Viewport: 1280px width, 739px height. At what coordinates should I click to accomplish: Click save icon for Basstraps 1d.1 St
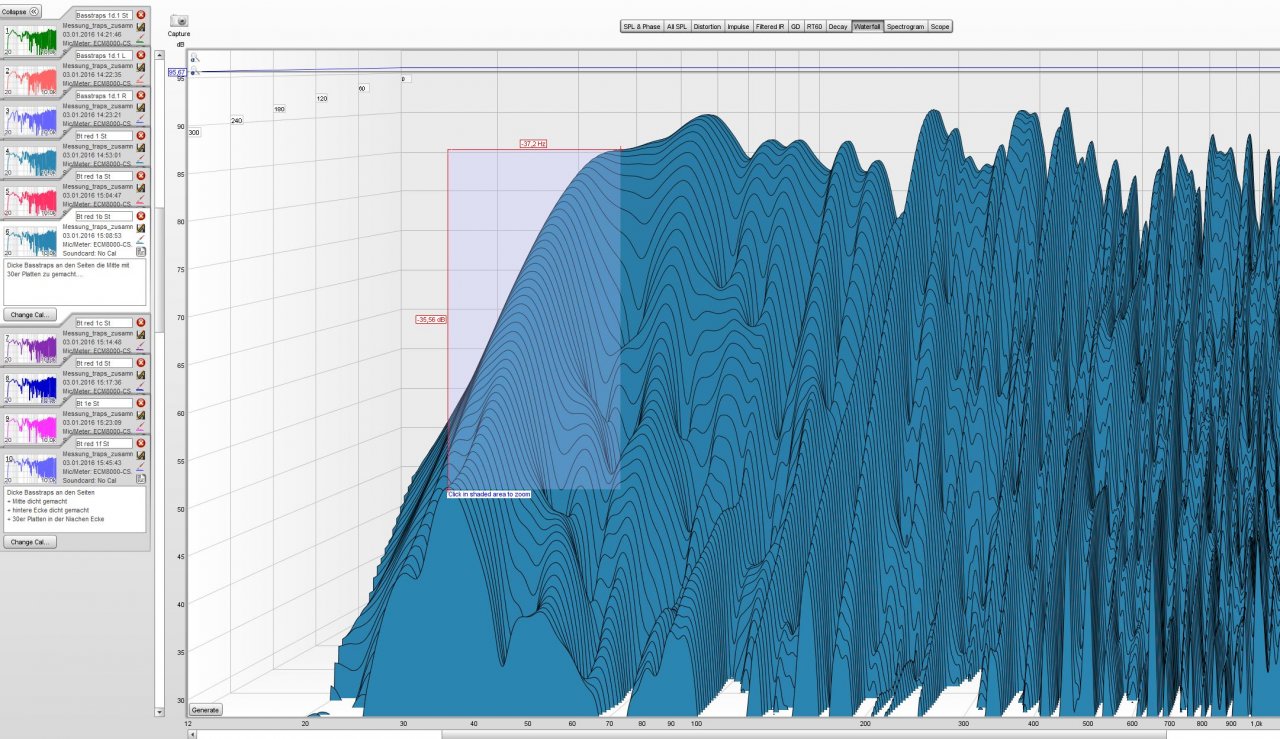point(141,27)
